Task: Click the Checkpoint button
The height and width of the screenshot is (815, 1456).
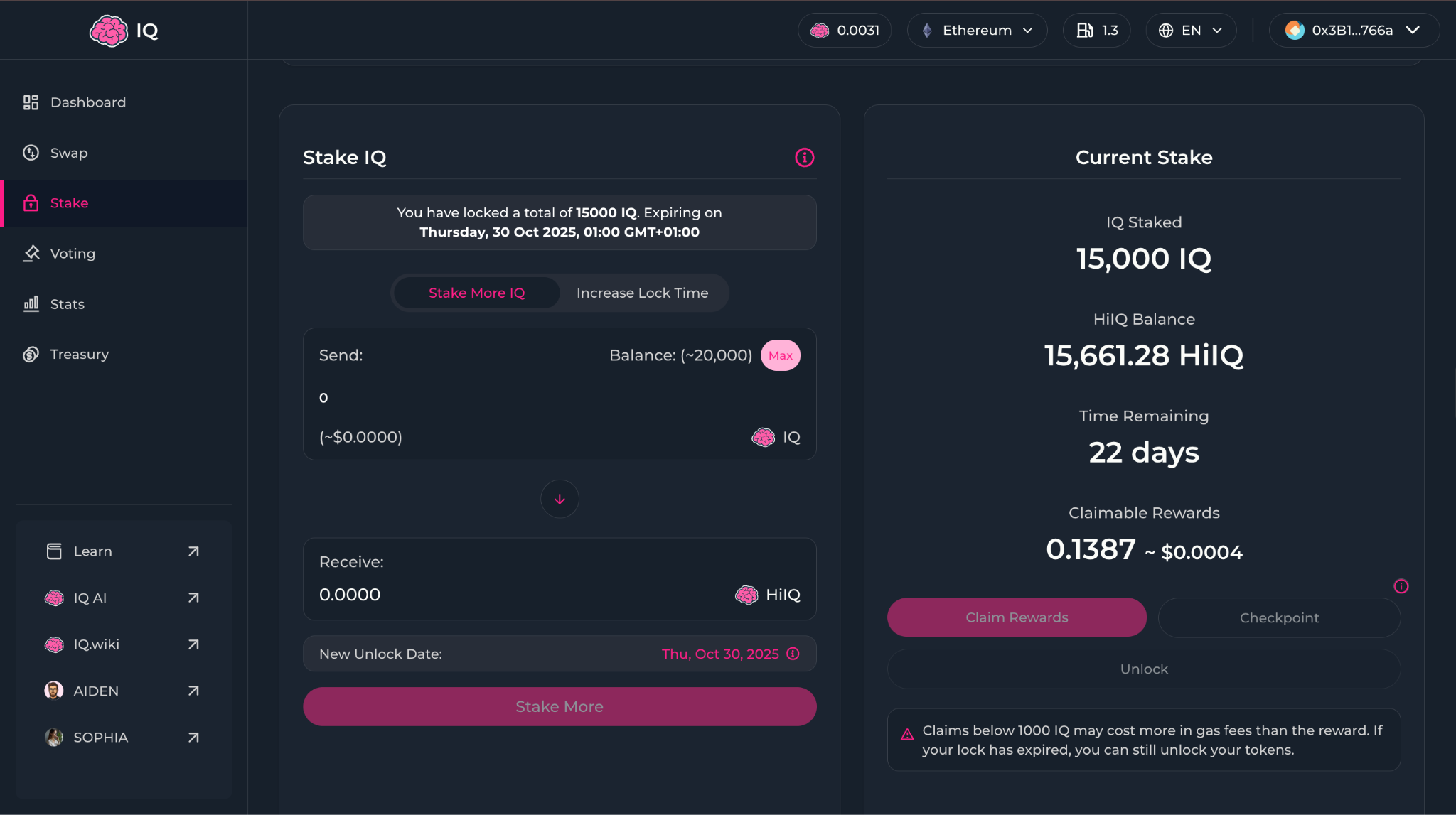Action: coord(1278,617)
